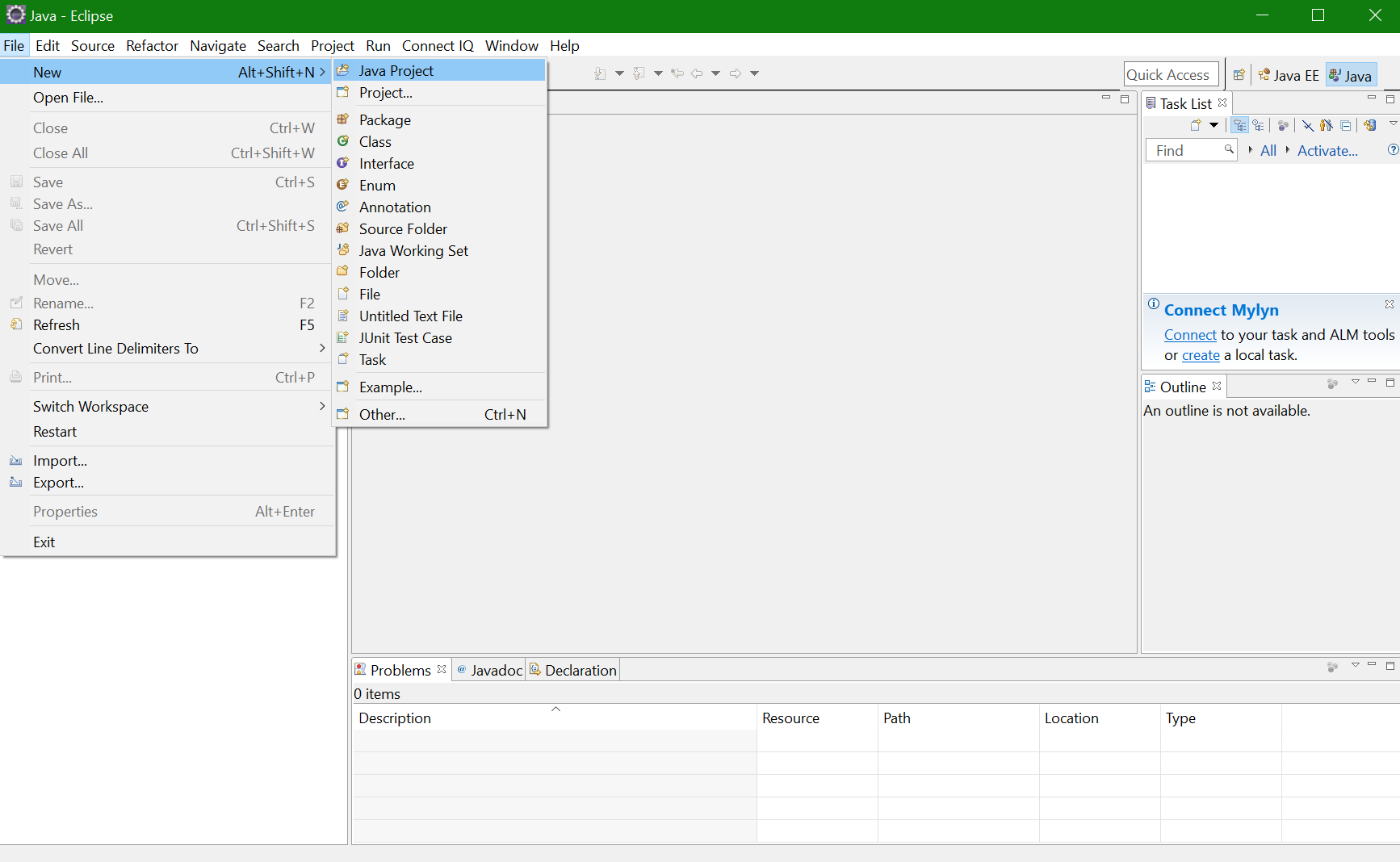Screen dimensions: 1400x862
Task: Choose Interface from the New submenu
Action: tap(440, 163)
